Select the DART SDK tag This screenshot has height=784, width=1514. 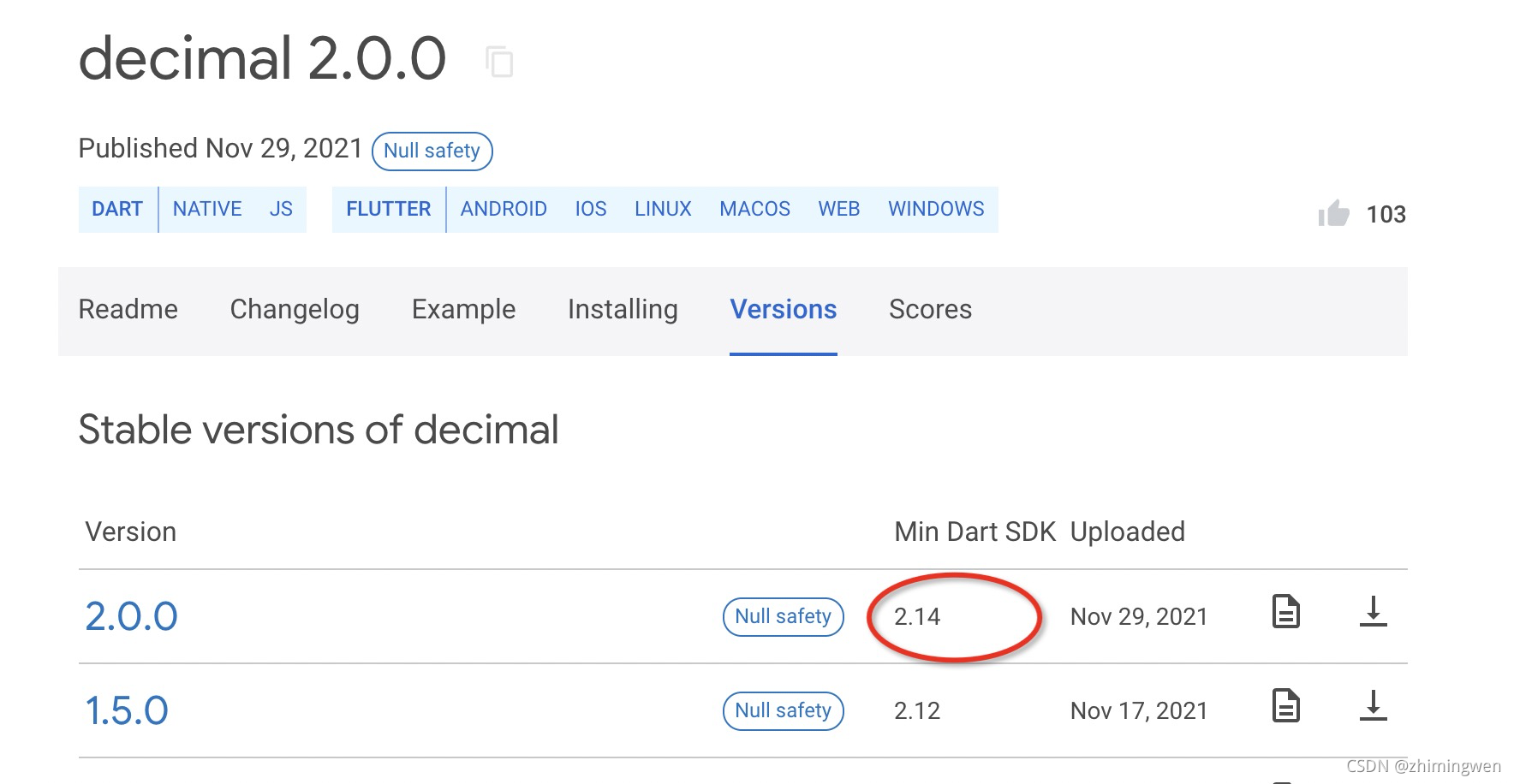pos(117,209)
